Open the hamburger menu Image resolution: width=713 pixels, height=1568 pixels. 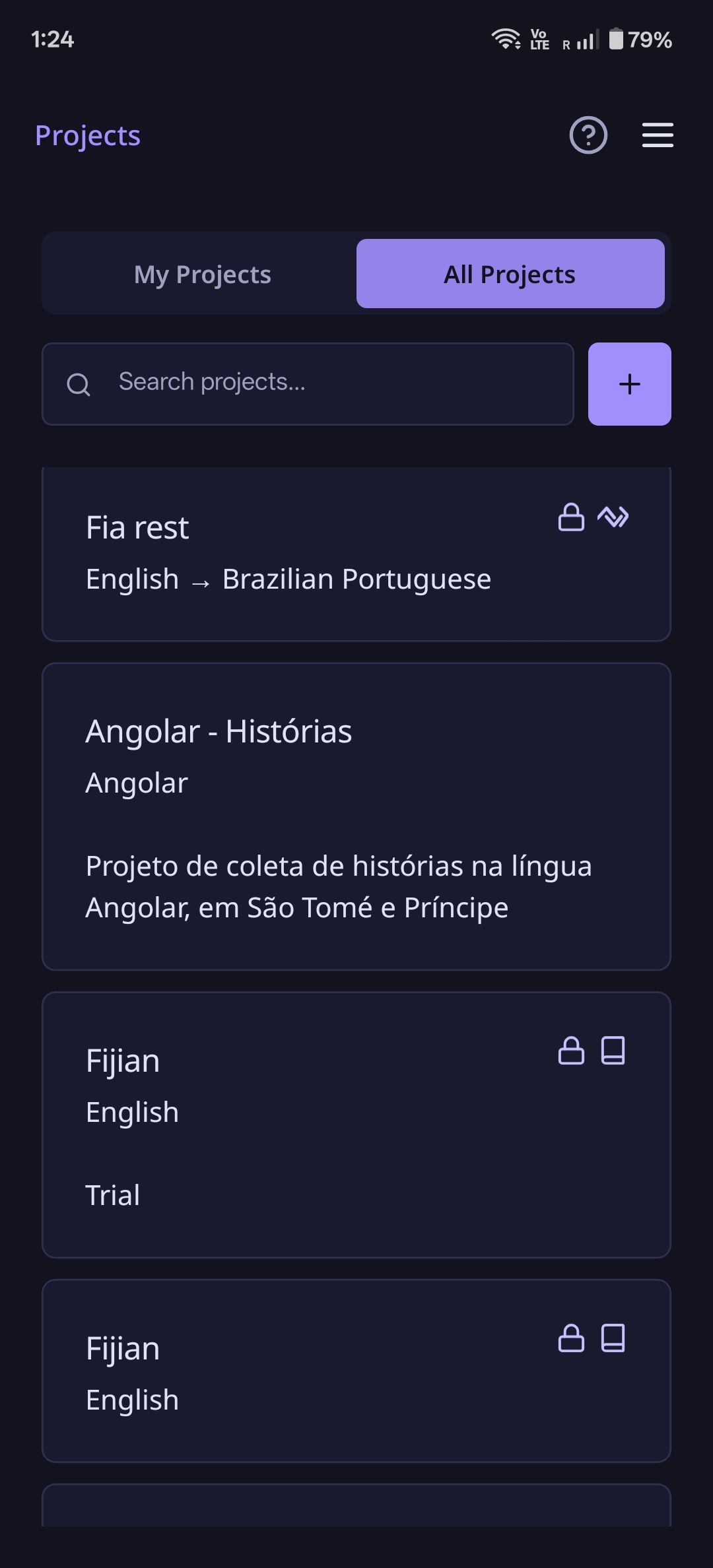[x=658, y=135]
